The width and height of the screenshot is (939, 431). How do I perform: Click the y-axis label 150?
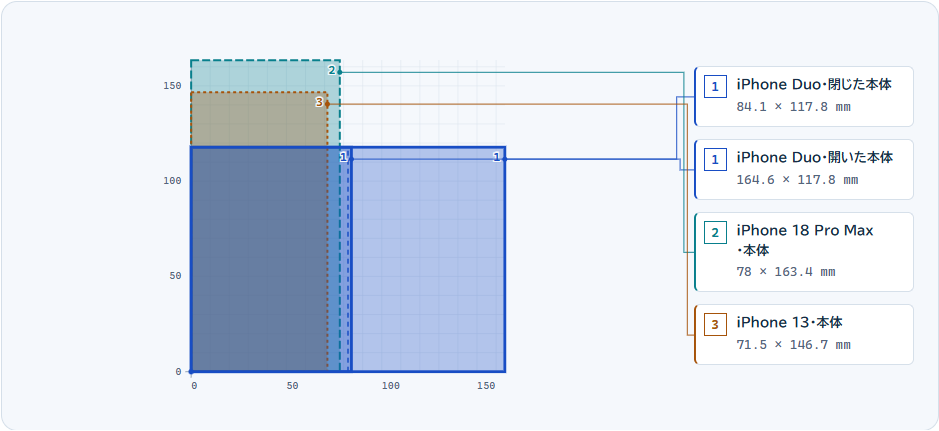(x=172, y=86)
